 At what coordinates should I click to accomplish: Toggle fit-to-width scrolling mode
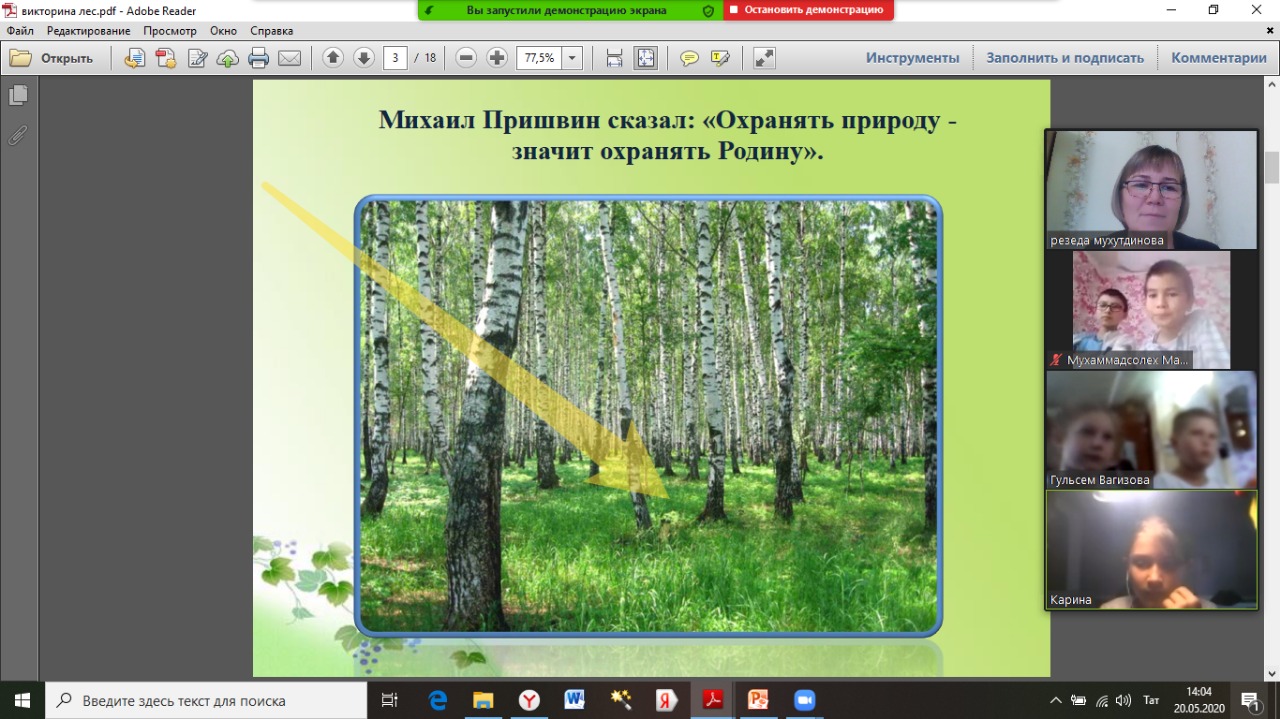click(615, 58)
